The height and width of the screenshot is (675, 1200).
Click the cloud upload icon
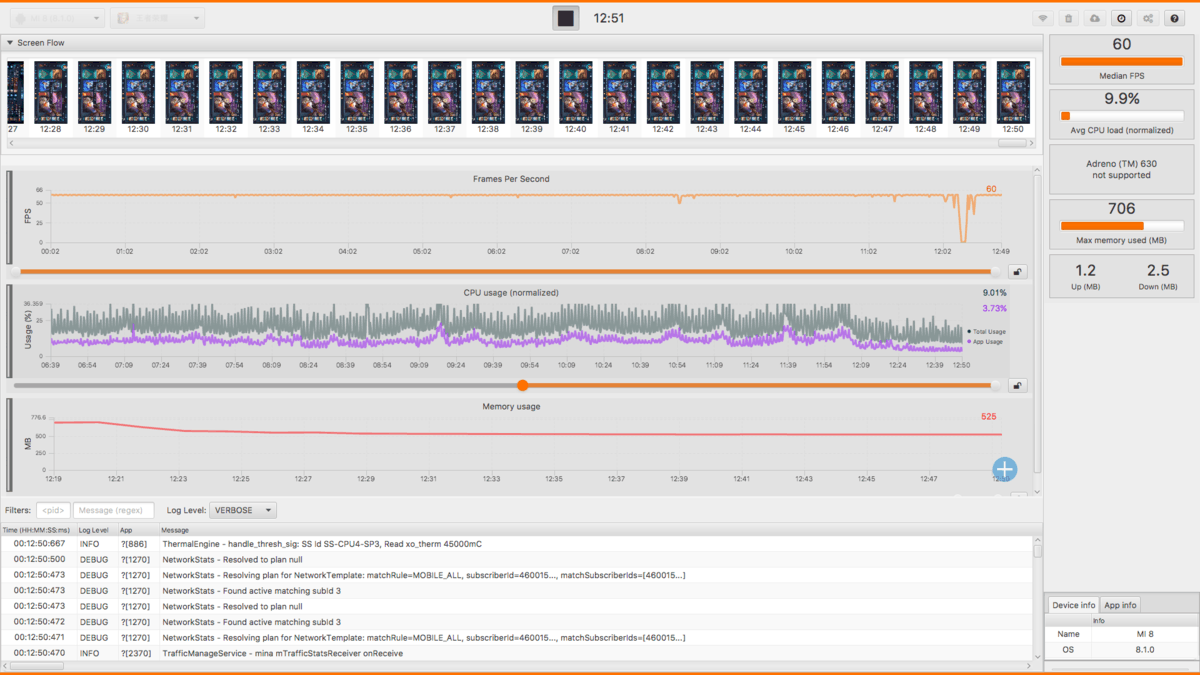point(1095,19)
